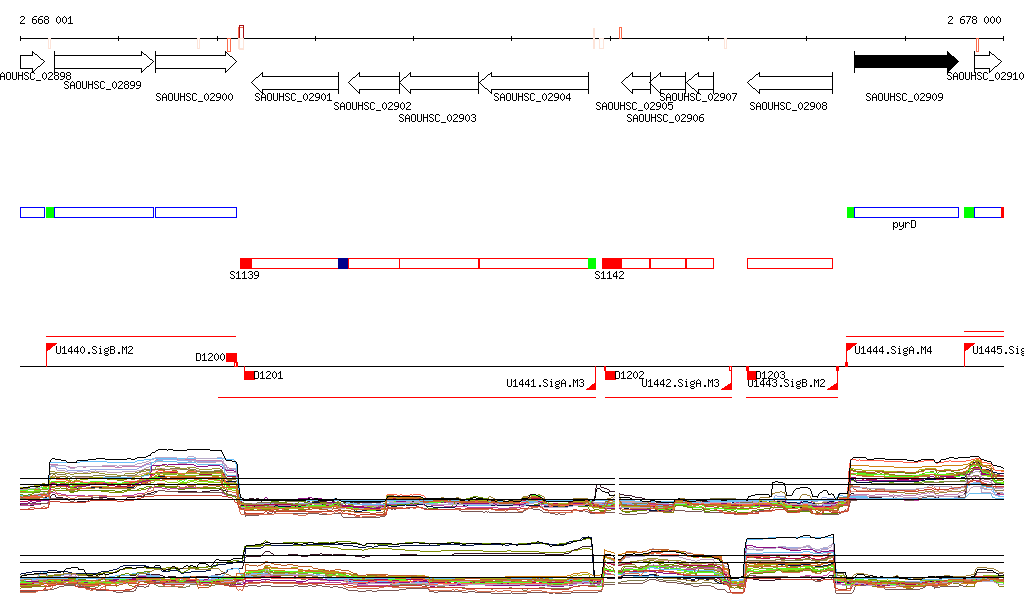
Task: Select the D1202 red marker
Action: (610, 375)
